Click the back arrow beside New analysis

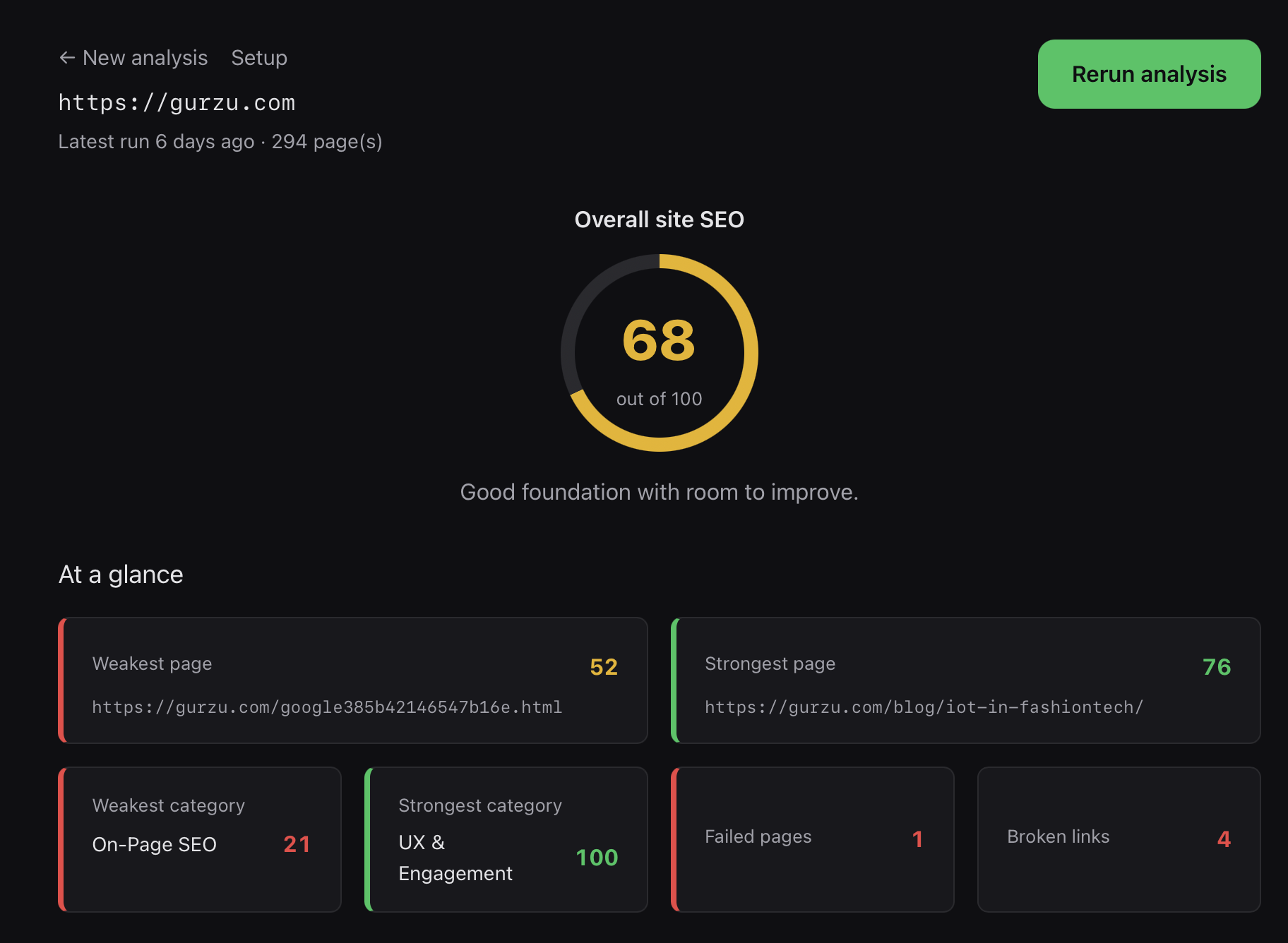67,58
